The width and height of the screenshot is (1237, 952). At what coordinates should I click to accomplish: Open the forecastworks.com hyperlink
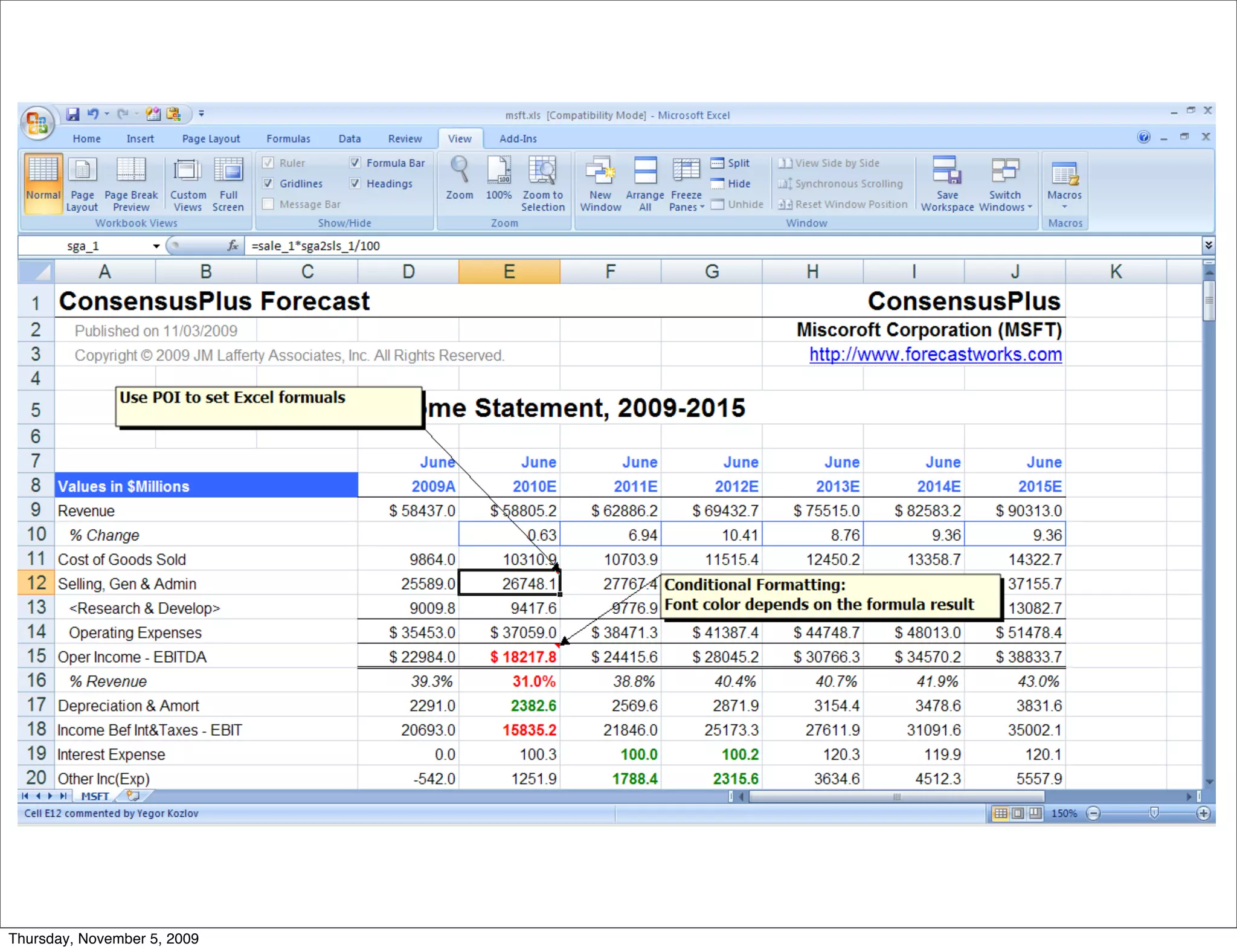point(935,355)
